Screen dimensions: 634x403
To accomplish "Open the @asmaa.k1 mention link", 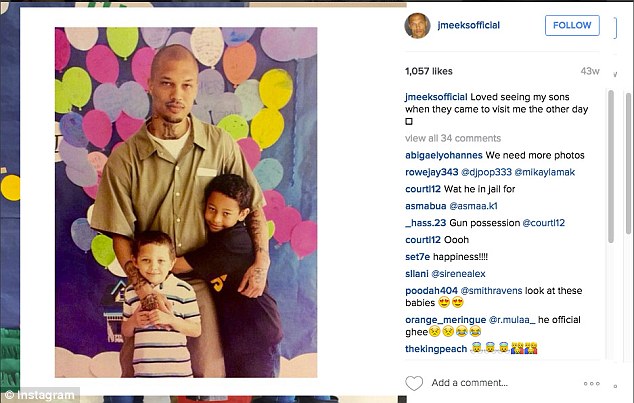I will click(473, 206).
